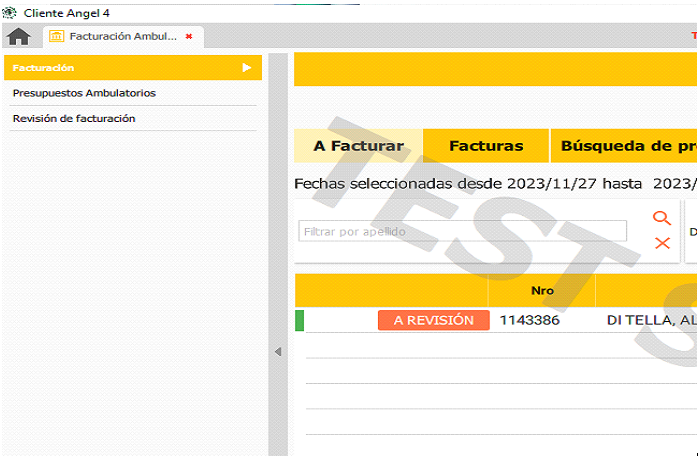
Task: Collapse the sidebar with the splitter arrow
Action: (x=278, y=352)
